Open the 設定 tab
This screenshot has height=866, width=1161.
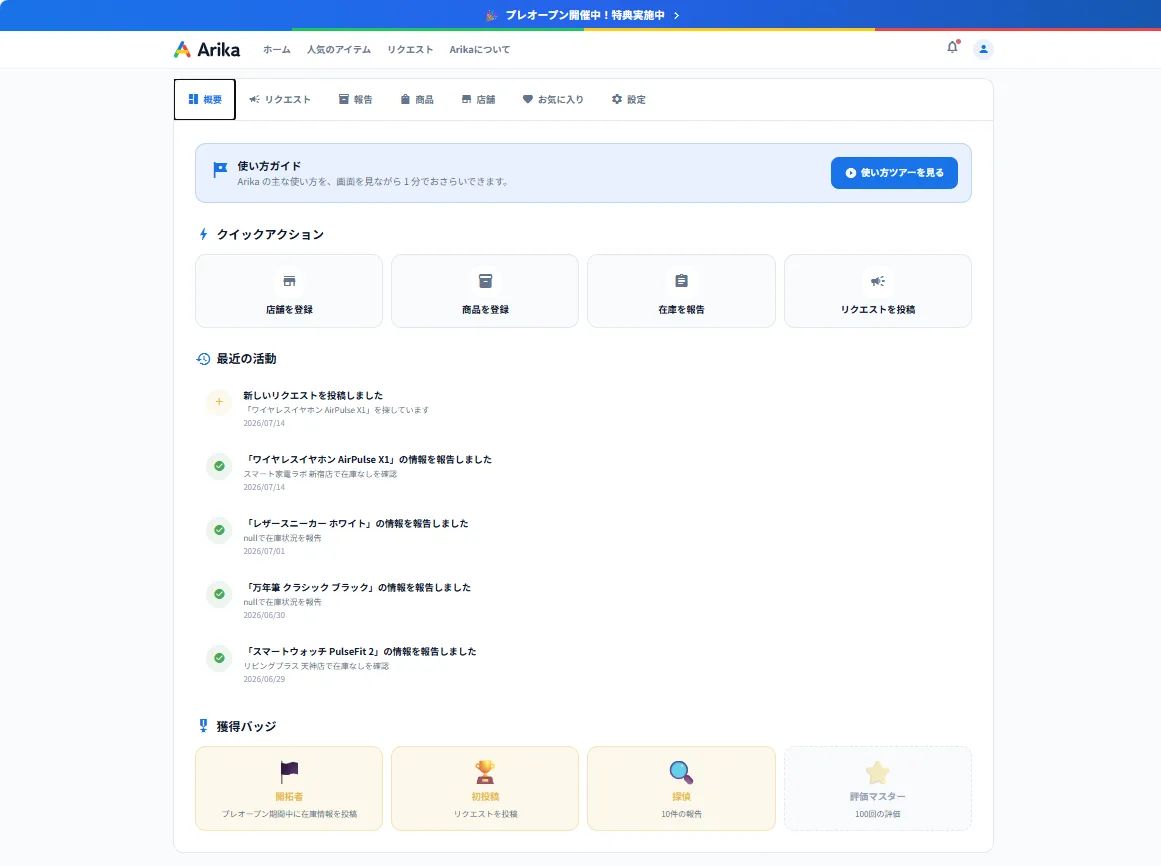pos(629,99)
